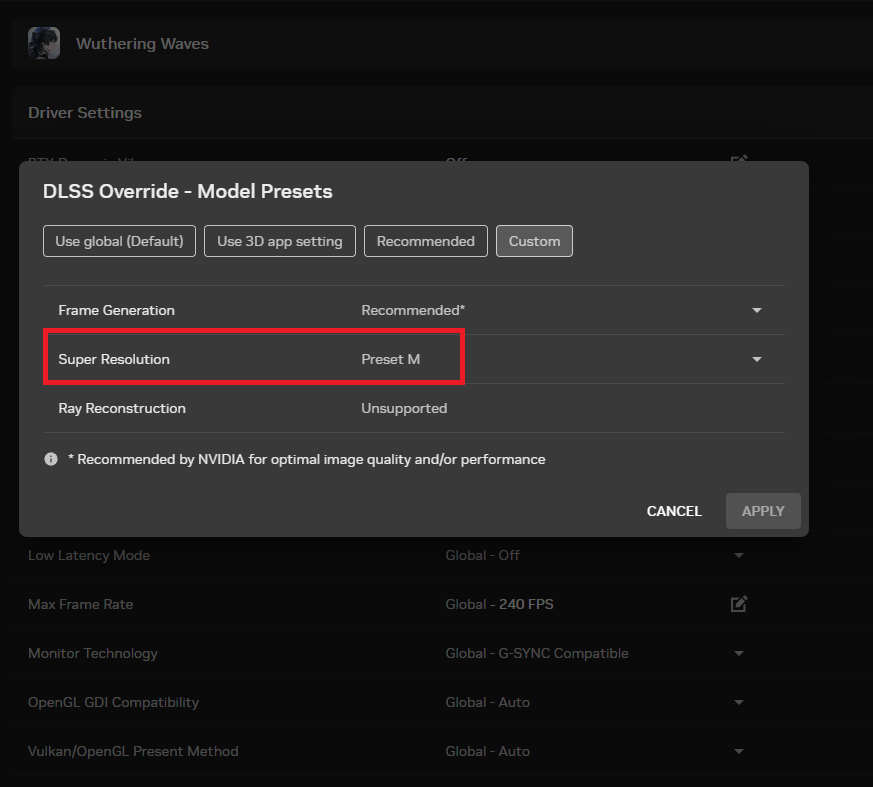873x787 pixels.
Task: Click Global - Off Low Latency value
Action: tap(483, 555)
